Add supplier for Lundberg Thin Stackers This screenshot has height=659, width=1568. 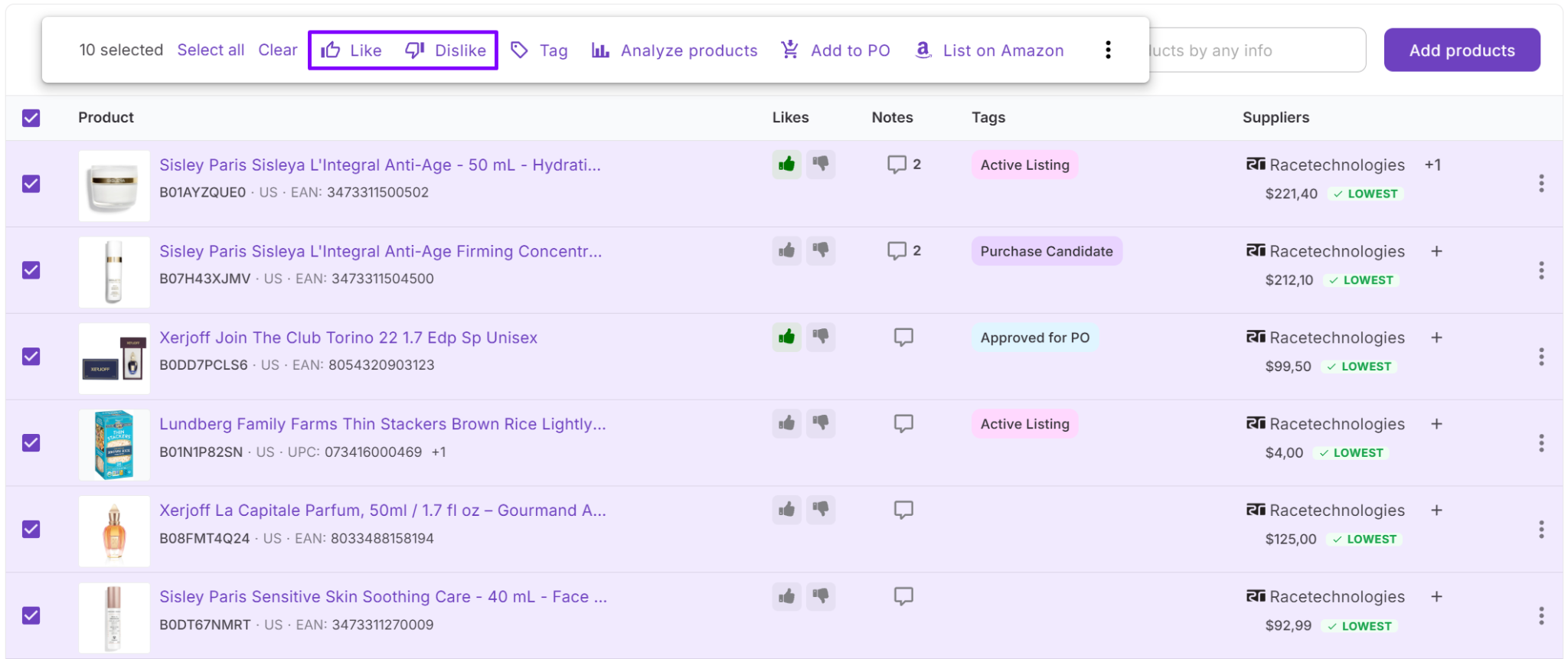[x=1436, y=424]
